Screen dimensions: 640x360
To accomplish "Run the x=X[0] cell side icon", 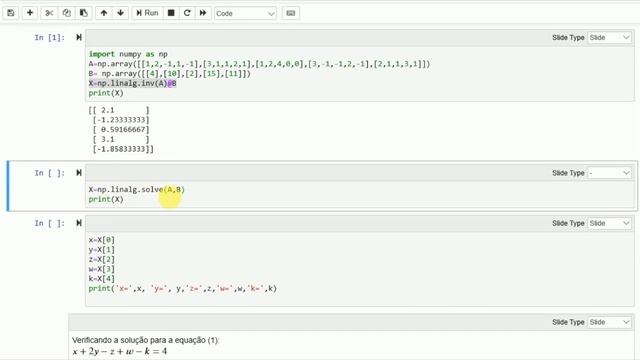I will point(79,223).
